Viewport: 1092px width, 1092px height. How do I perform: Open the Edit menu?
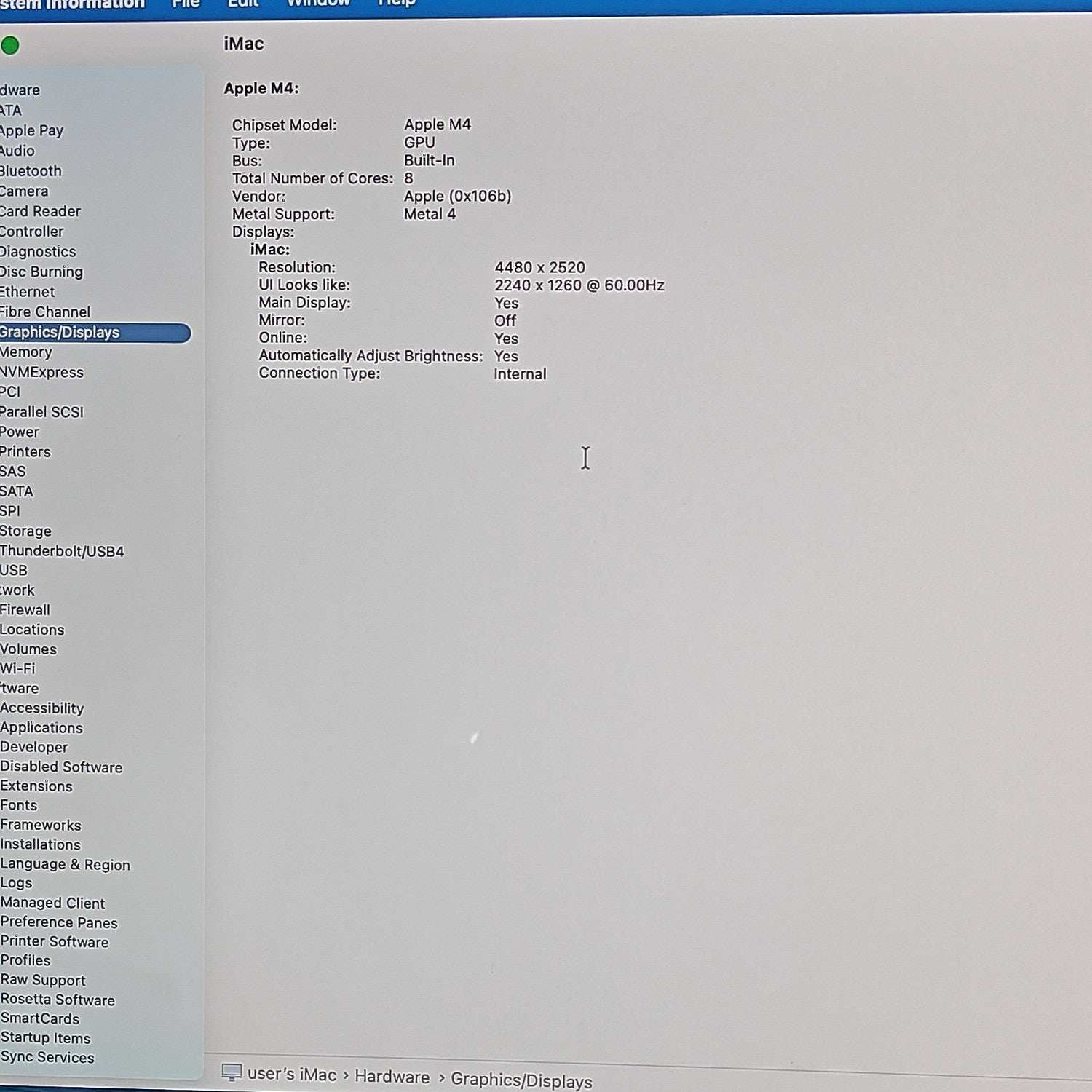(243, 4)
